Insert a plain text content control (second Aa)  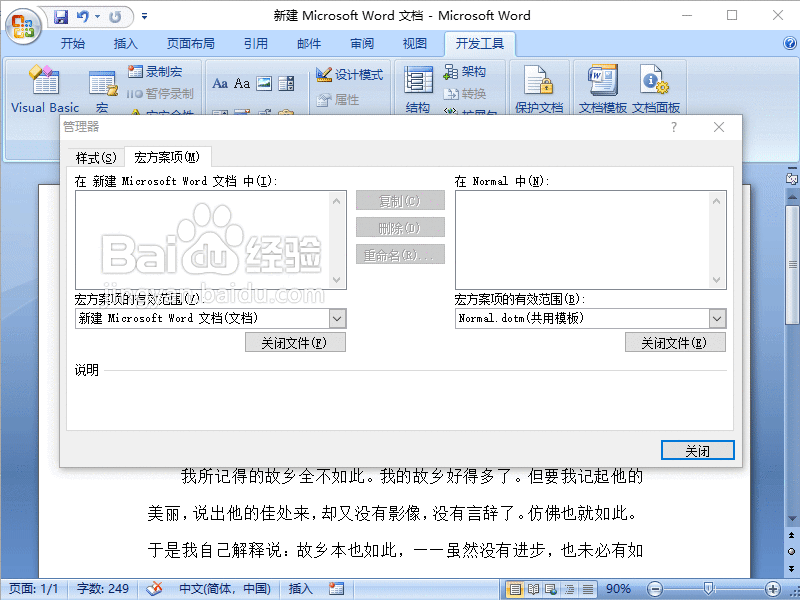pyautogui.click(x=242, y=83)
